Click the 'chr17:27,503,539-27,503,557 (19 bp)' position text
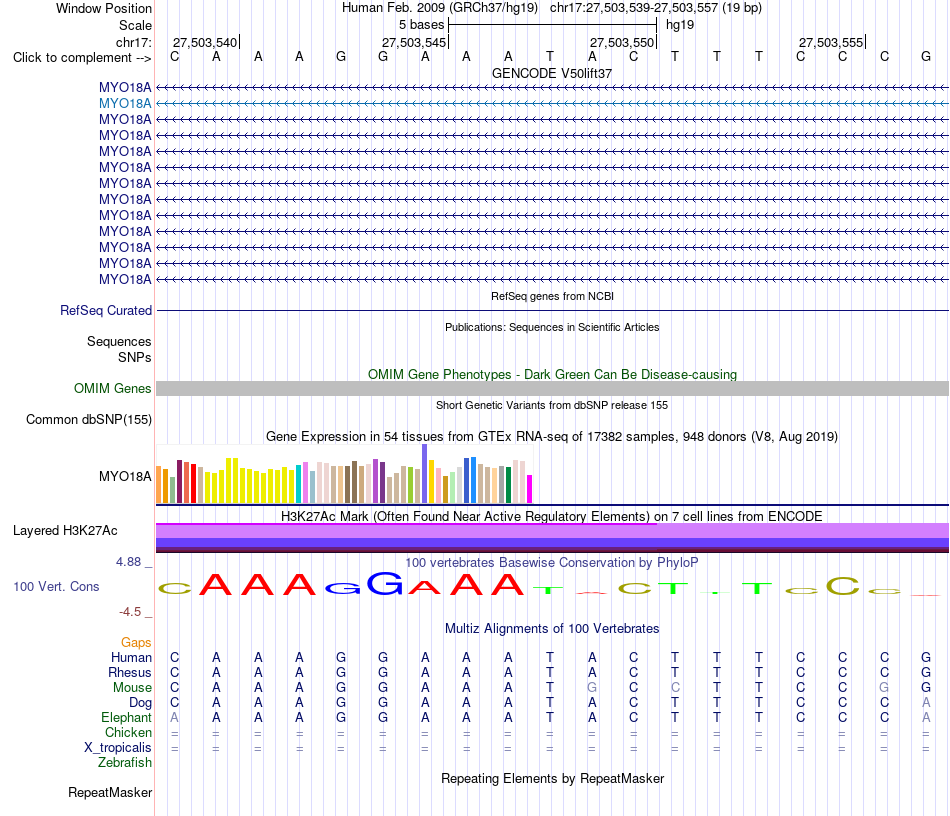The width and height of the screenshot is (950, 816). (x=656, y=8)
